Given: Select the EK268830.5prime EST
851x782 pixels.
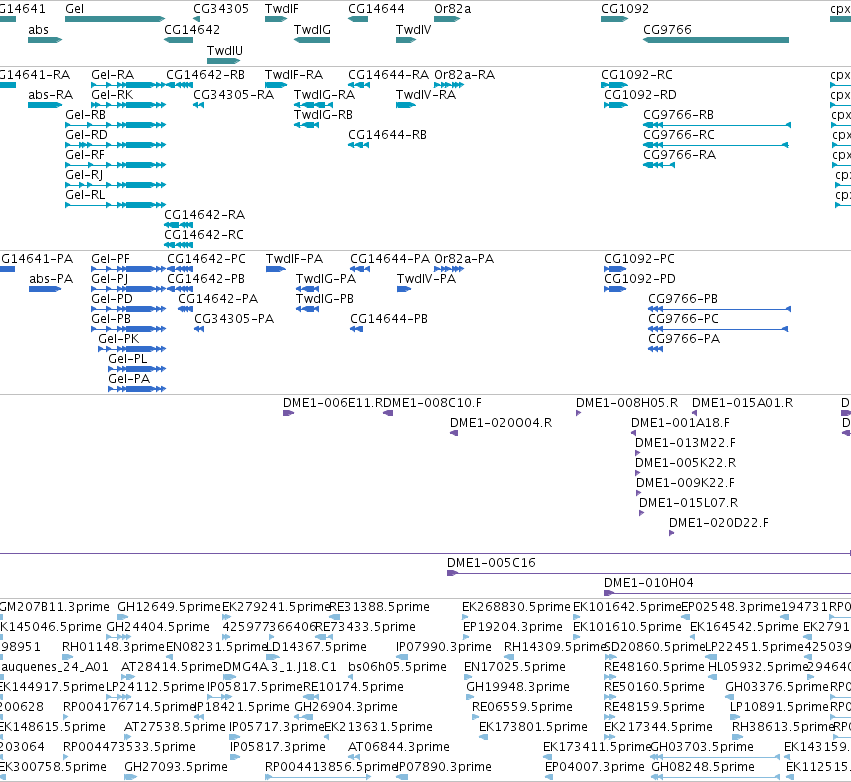Looking at the screenshot, I should coord(465,616).
